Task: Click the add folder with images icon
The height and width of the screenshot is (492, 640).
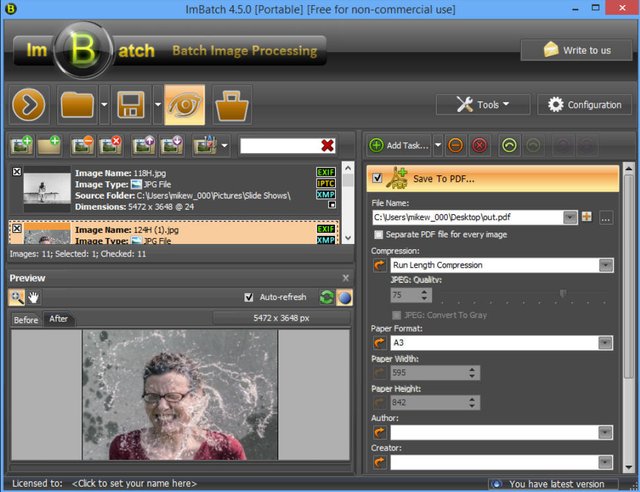Action: [x=49, y=145]
